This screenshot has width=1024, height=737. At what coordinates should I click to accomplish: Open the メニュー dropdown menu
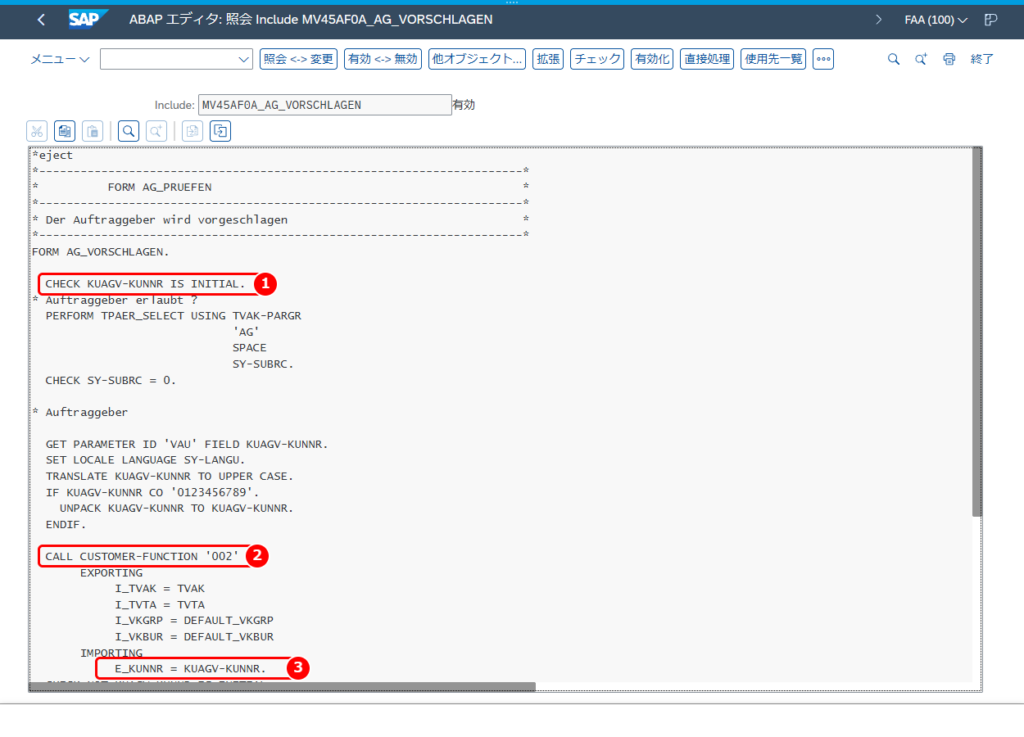click(x=59, y=59)
